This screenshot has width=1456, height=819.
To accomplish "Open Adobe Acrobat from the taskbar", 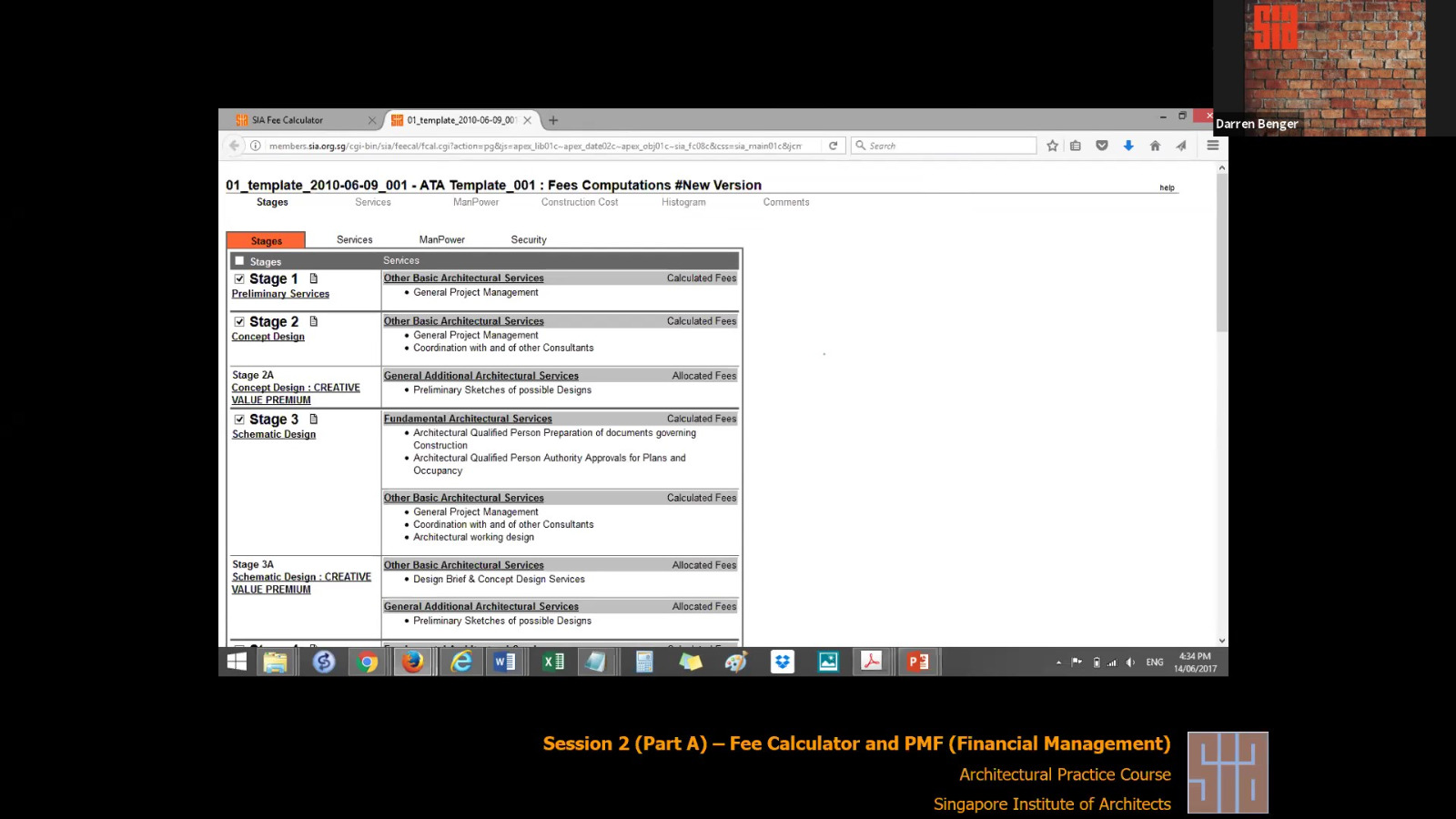I will coord(872,662).
